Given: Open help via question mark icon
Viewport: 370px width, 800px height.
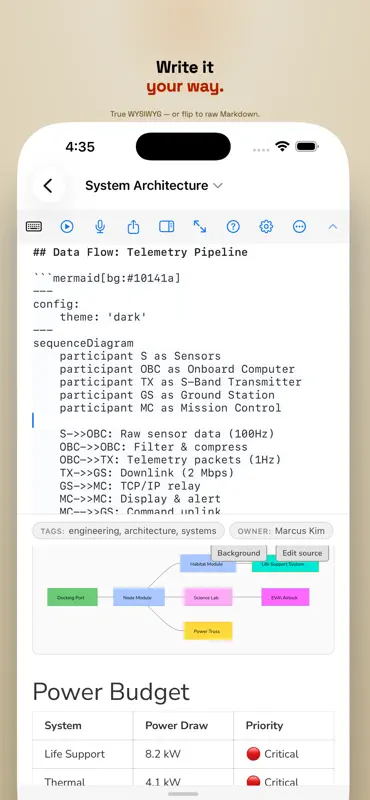Looking at the screenshot, I should tap(233, 227).
